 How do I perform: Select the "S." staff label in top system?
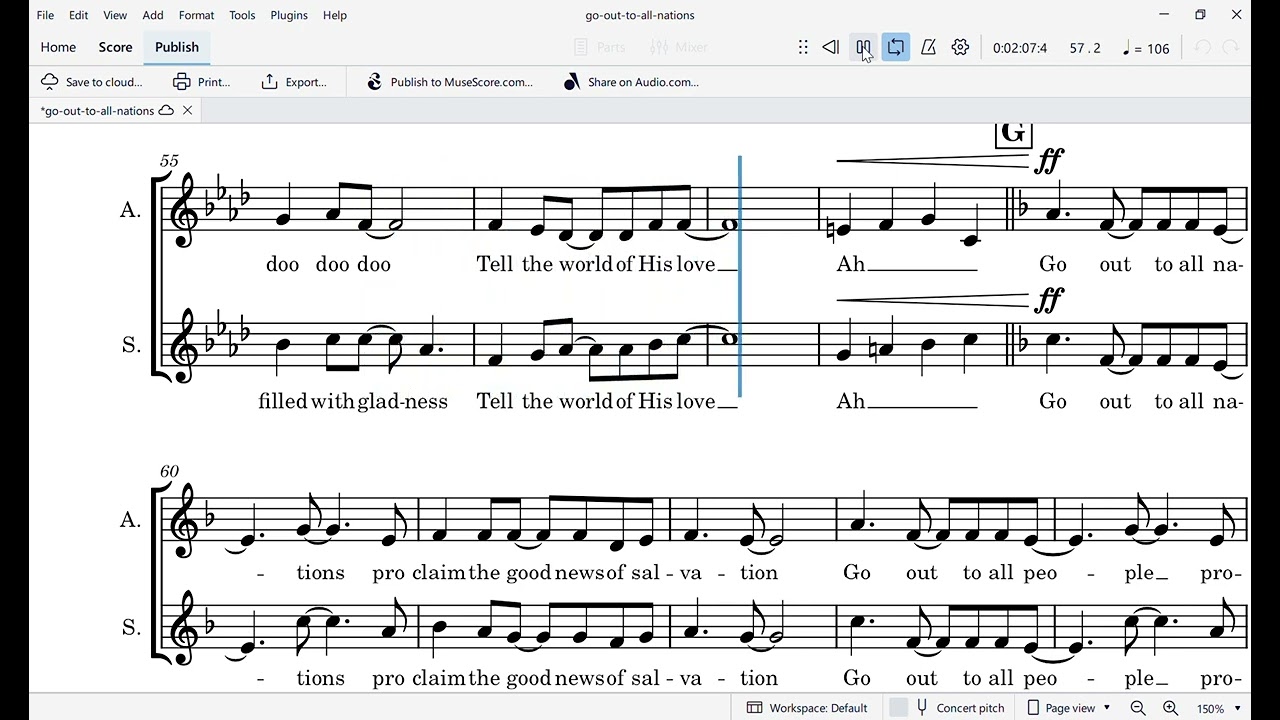[x=131, y=345]
